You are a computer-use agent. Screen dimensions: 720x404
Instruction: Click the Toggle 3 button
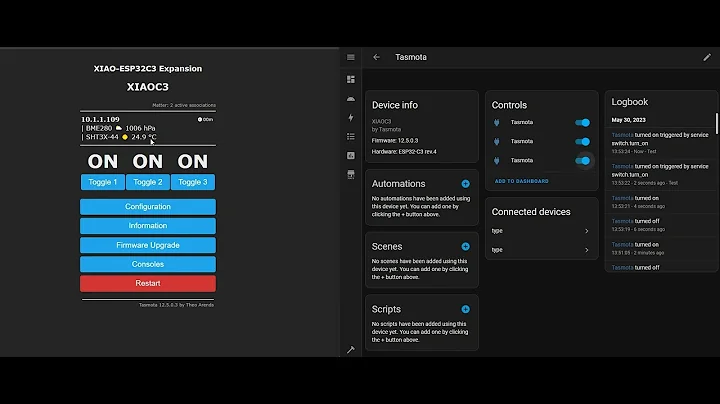[192, 182]
